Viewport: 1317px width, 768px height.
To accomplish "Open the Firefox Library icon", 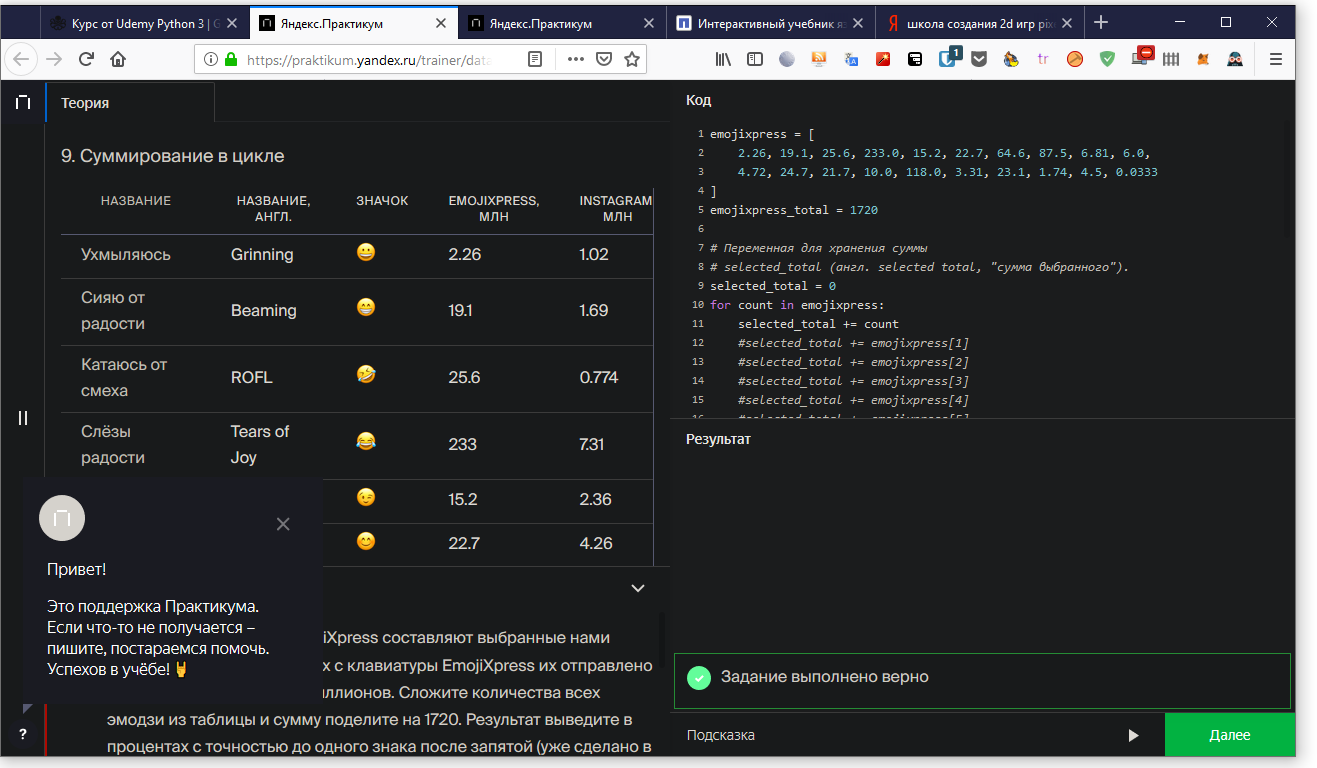I will (x=723, y=59).
